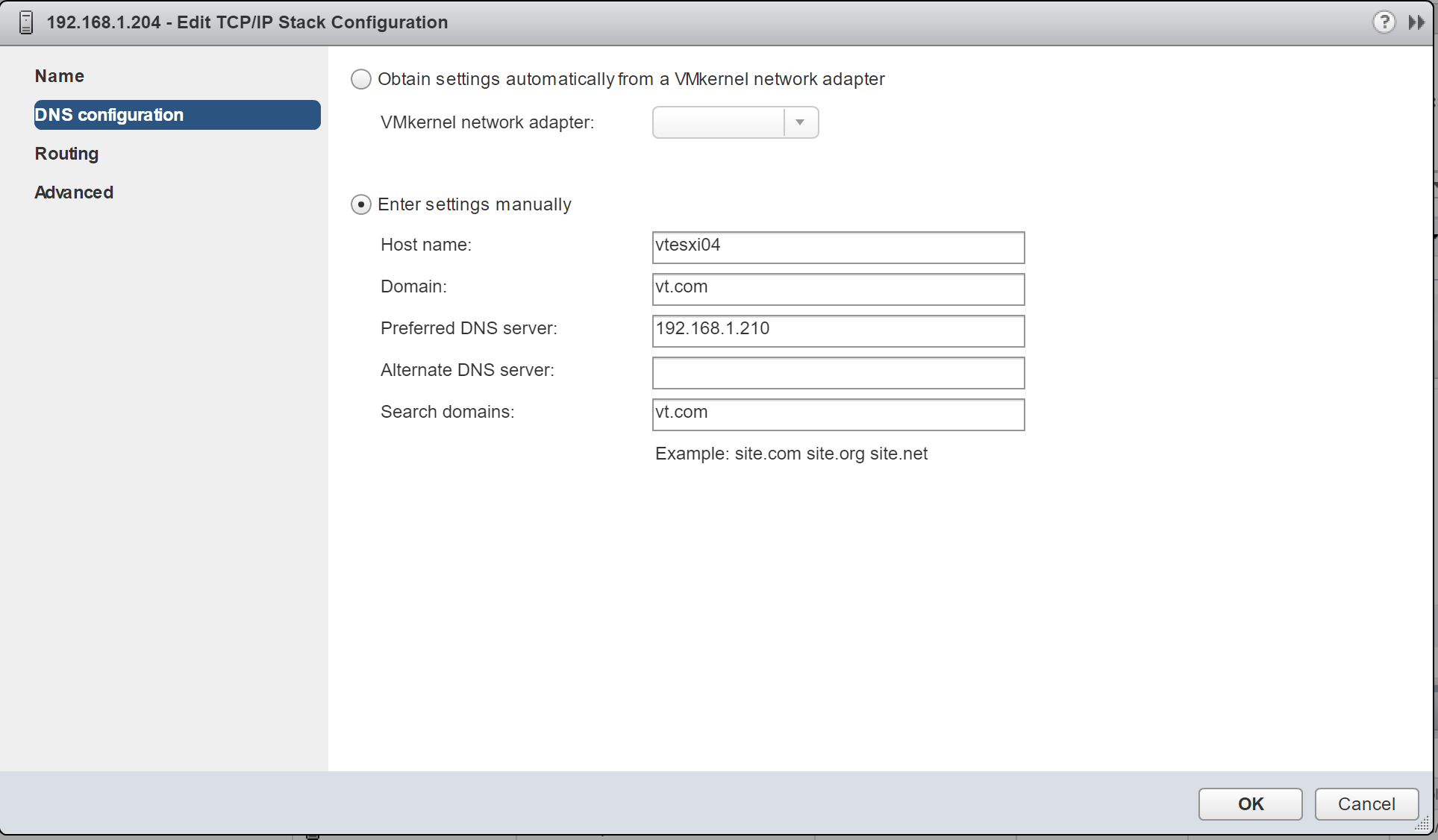Viewport: 1438px width, 840px height.
Task: Open the Advanced section
Action: tap(74, 192)
